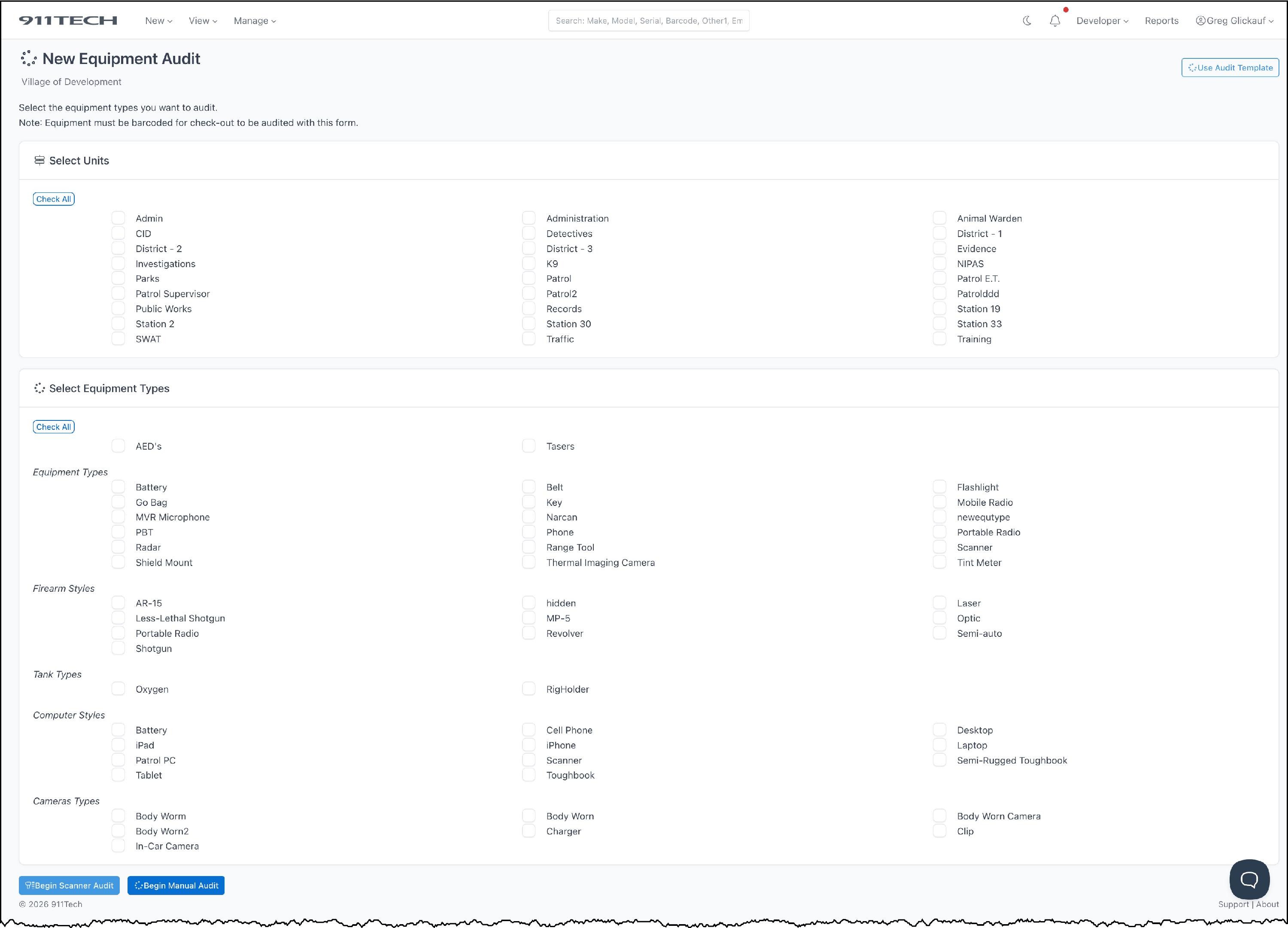1288x928 pixels.
Task: Click the equipment search field
Action: pos(649,21)
